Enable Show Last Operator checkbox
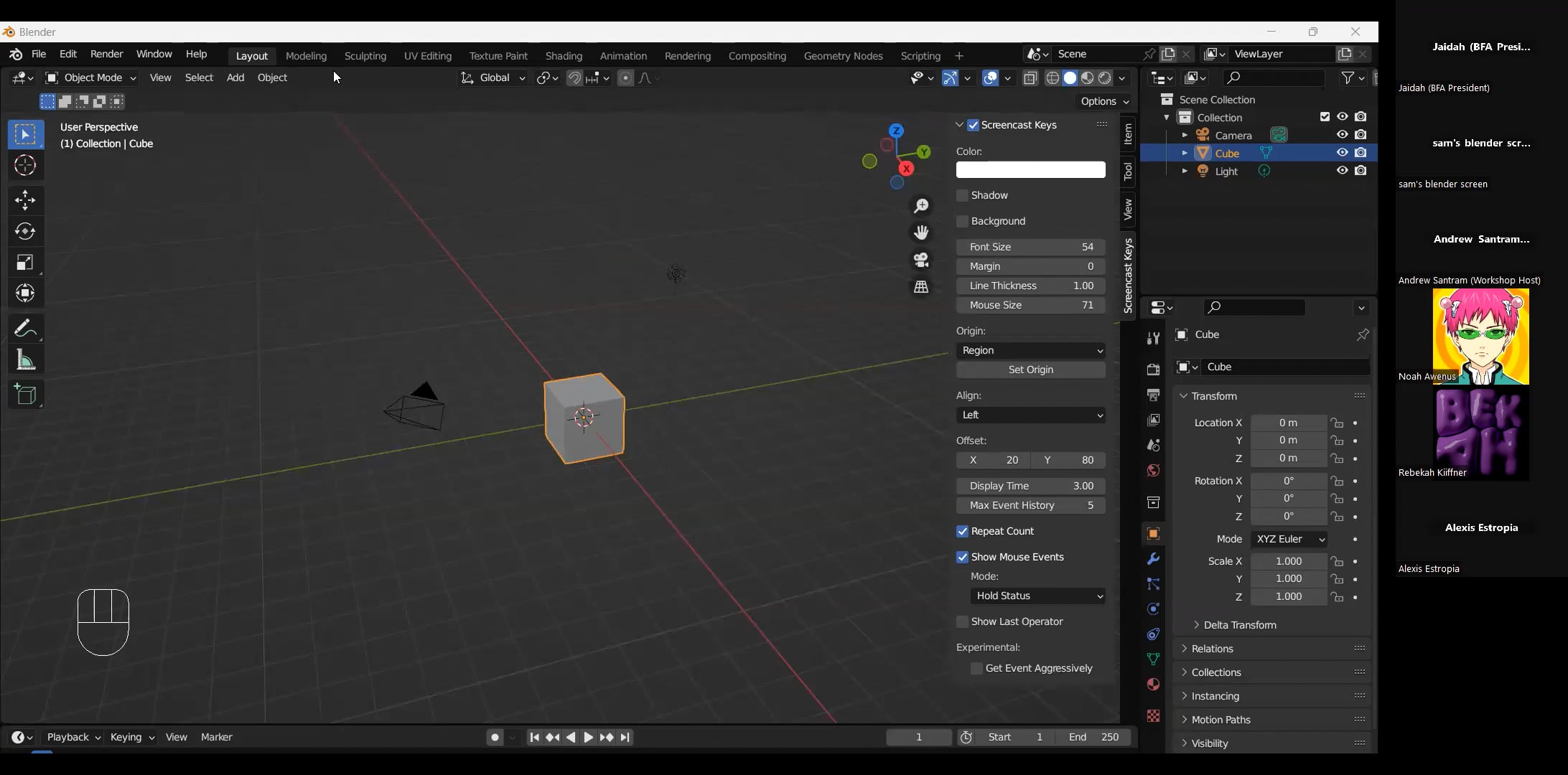The height and width of the screenshot is (775, 1568). (963, 621)
